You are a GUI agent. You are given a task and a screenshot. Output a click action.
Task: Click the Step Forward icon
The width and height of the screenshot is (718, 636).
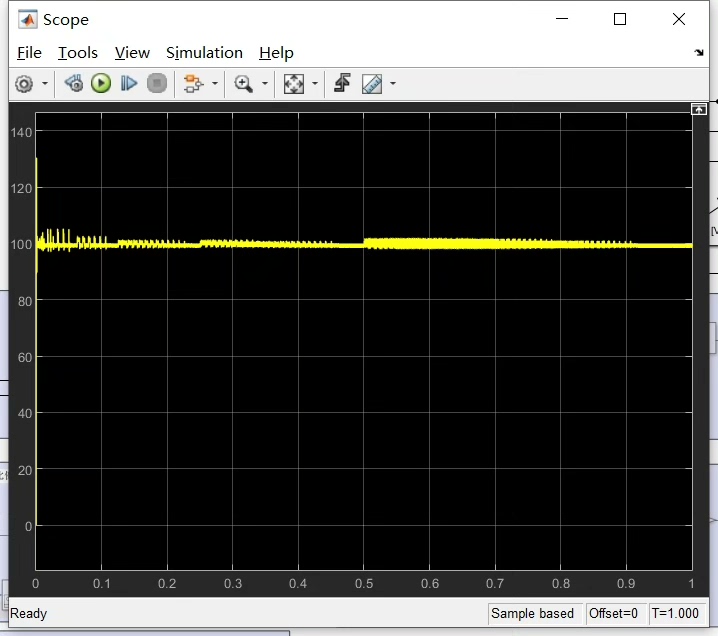[129, 84]
